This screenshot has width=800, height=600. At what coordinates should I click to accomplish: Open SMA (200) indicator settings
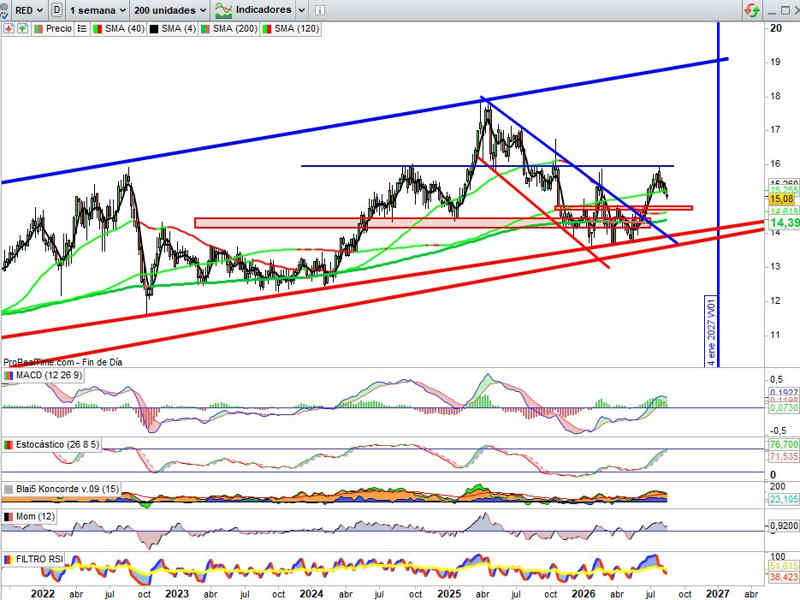tap(235, 29)
